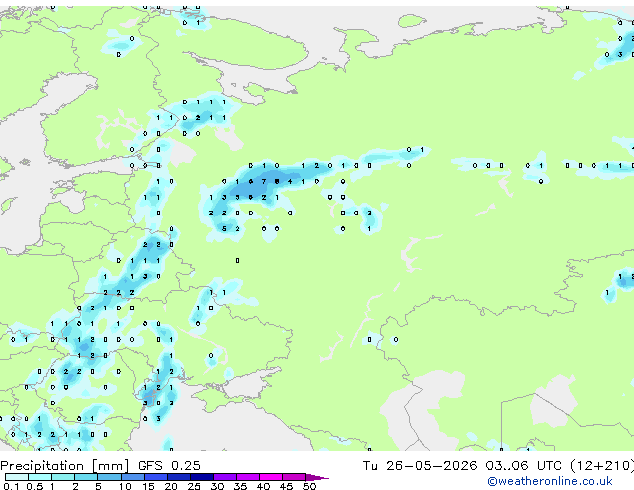Select the 2–5 mm legend color box
The image size is (634, 490).
(86, 477)
